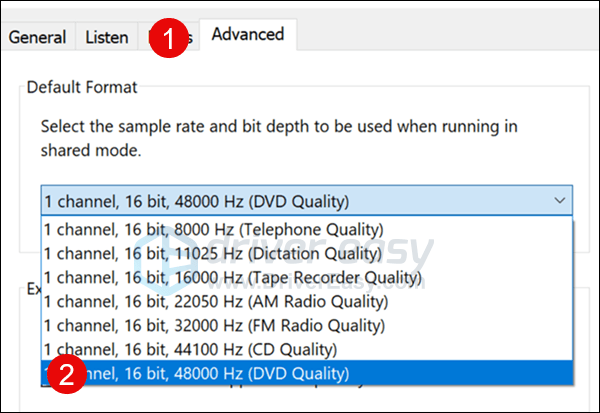Open the Default Format combo box
600x413 pixels.
tap(300, 200)
